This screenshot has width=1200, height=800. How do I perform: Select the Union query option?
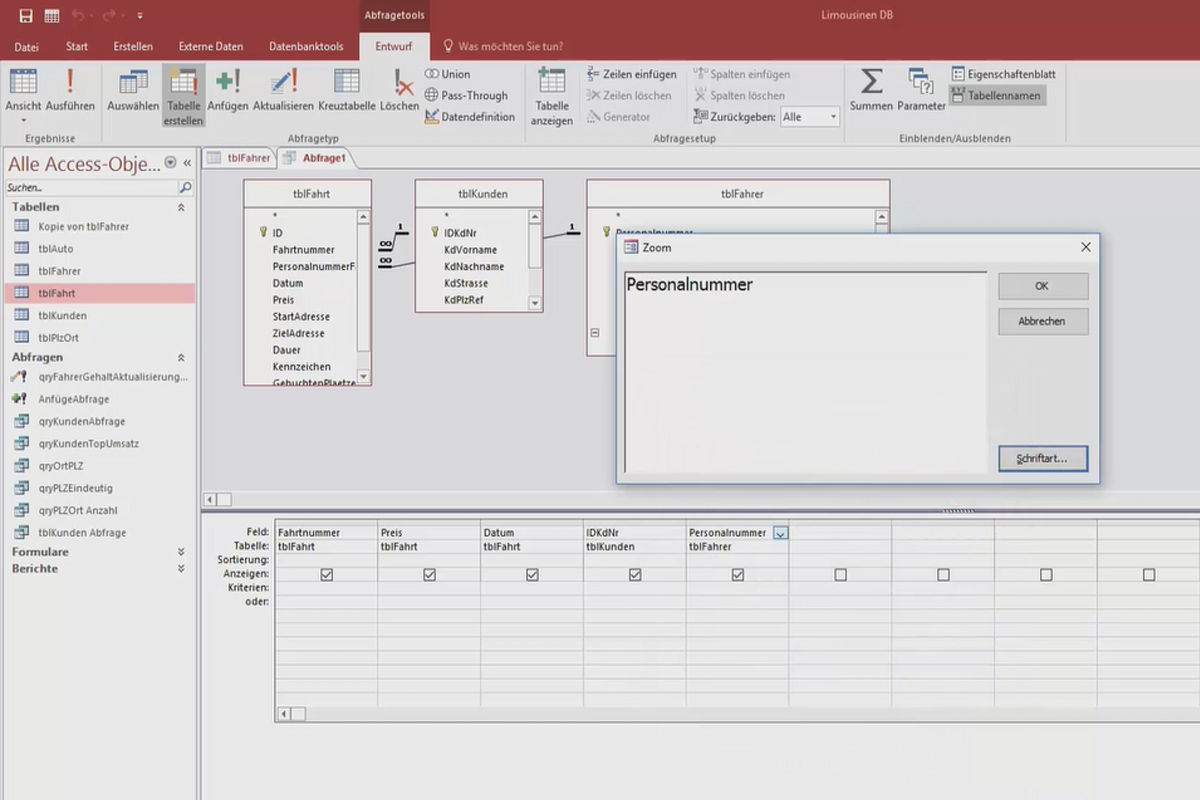(447, 74)
